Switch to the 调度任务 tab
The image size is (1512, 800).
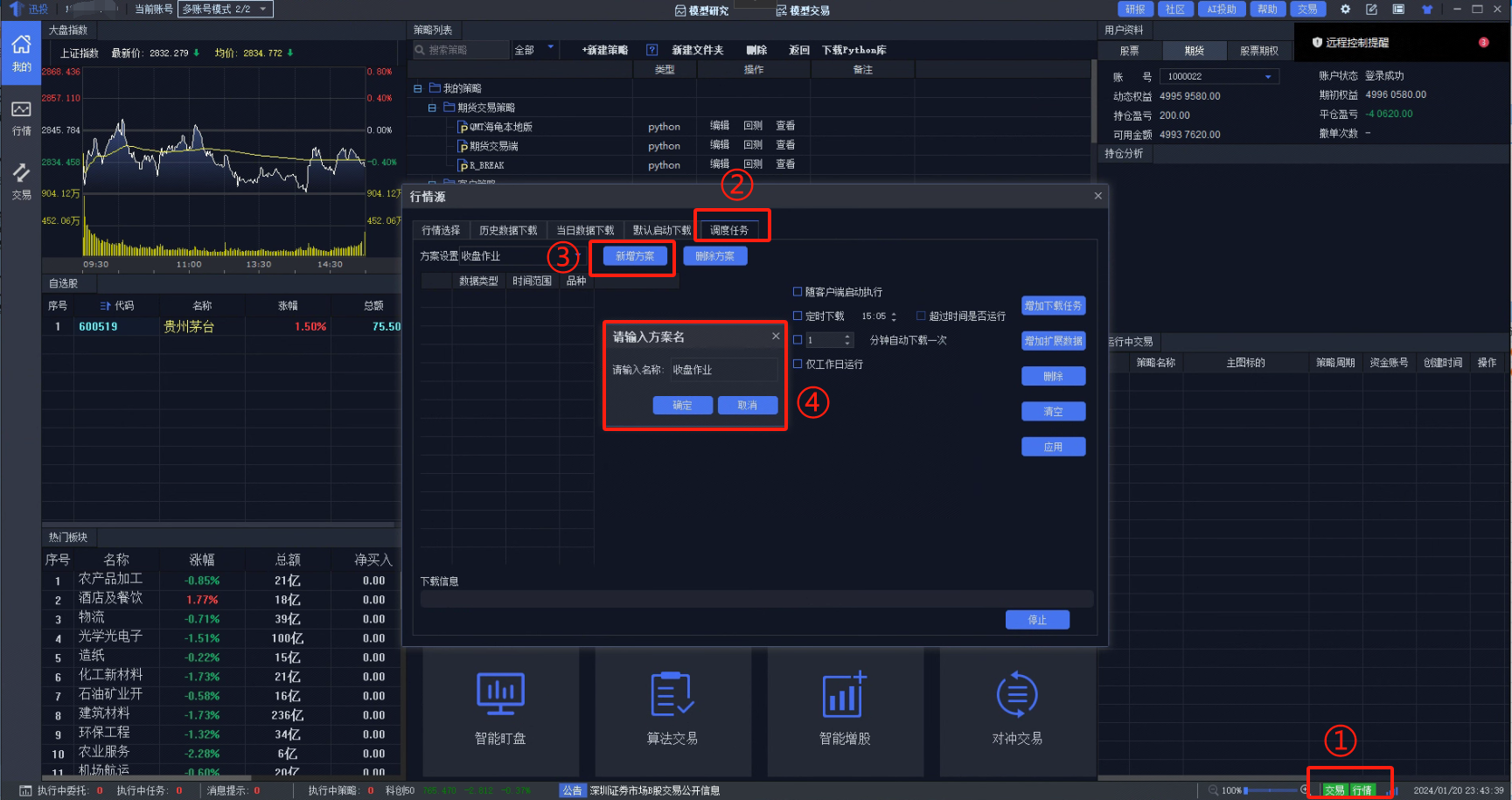[x=729, y=230]
